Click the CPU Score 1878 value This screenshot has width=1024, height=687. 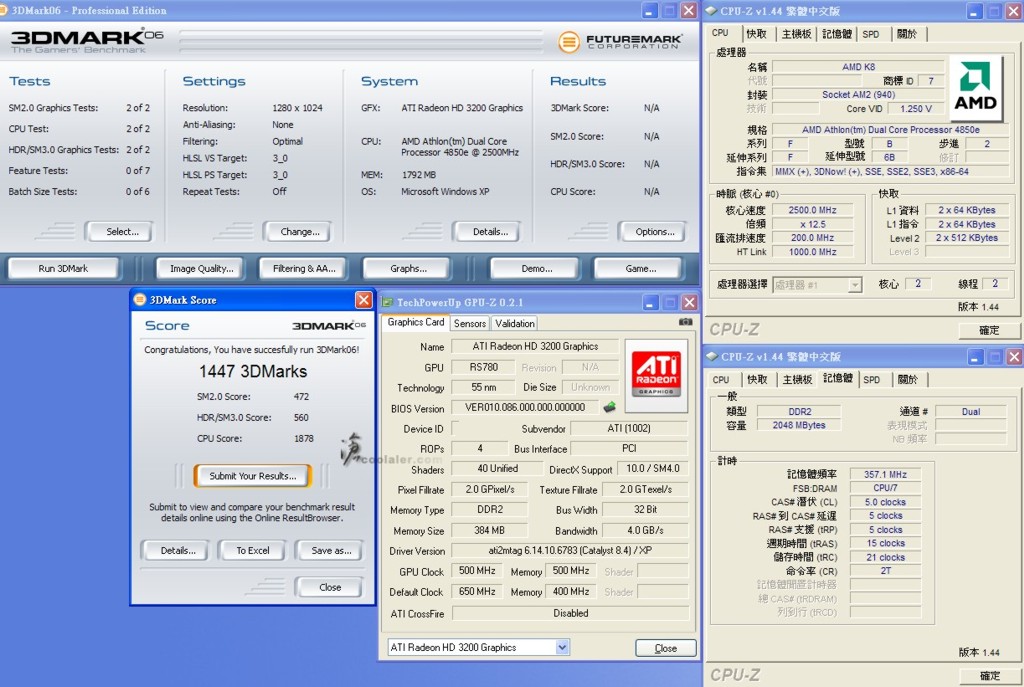(304, 438)
